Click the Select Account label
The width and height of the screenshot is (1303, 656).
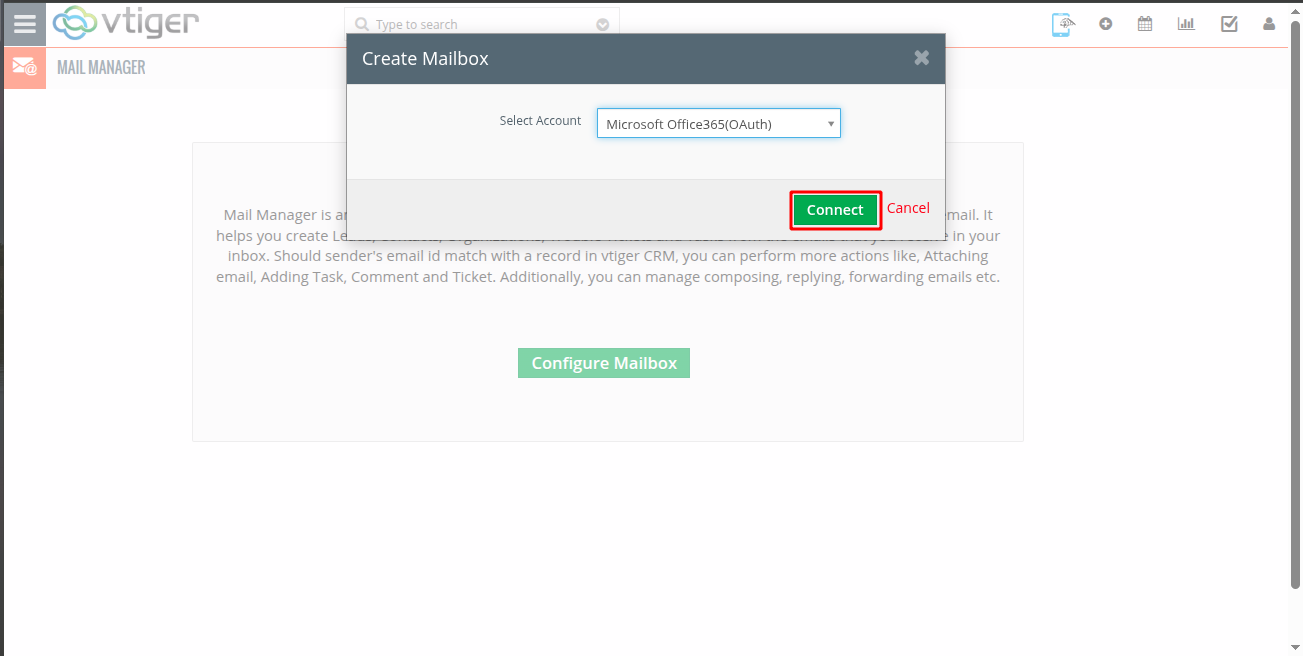click(540, 121)
